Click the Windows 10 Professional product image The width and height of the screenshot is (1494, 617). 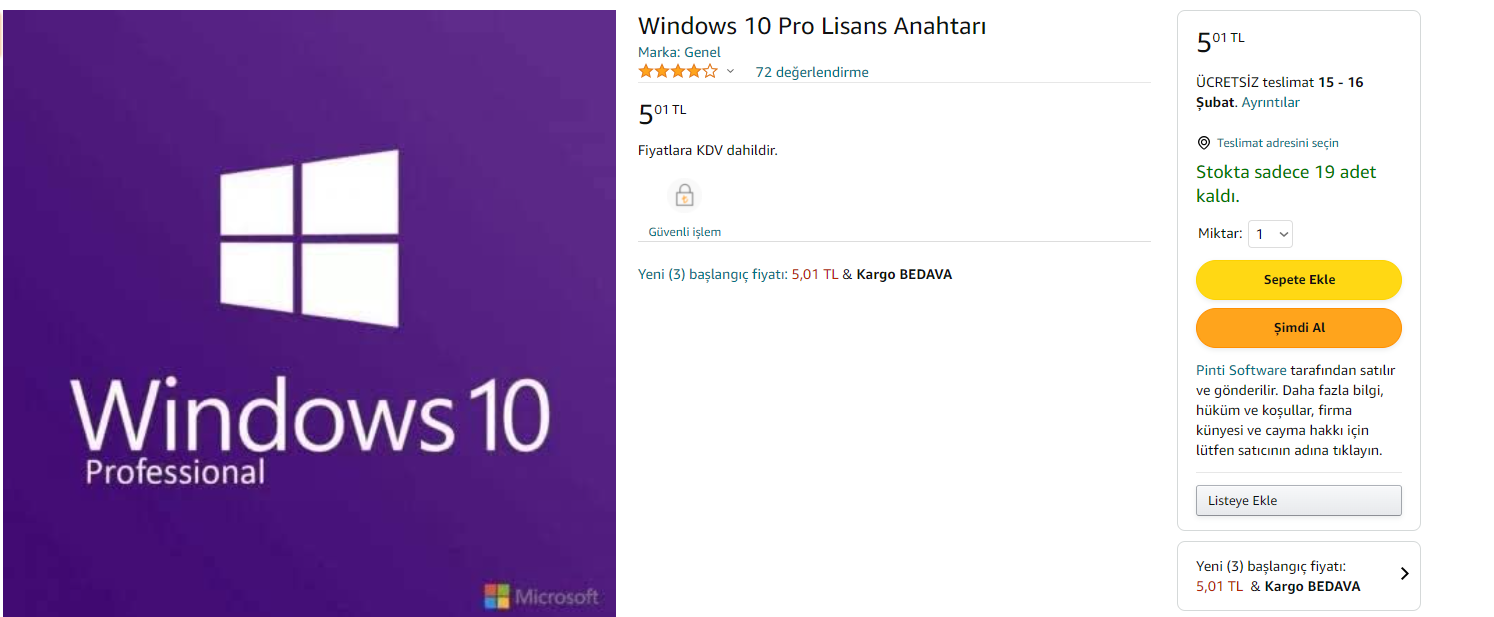(309, 314)
